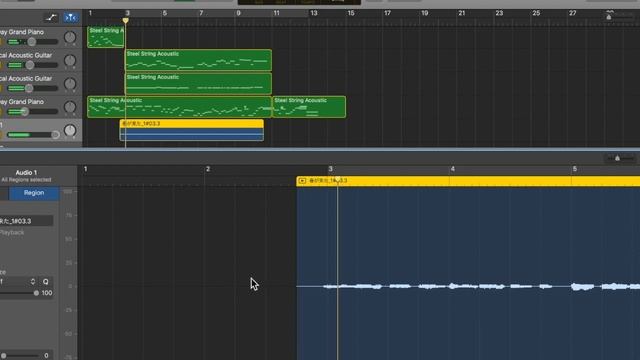Screen dimensions: 640x360
Task: Click the 'Audio 1' editor title text
Action: [26, 173]
